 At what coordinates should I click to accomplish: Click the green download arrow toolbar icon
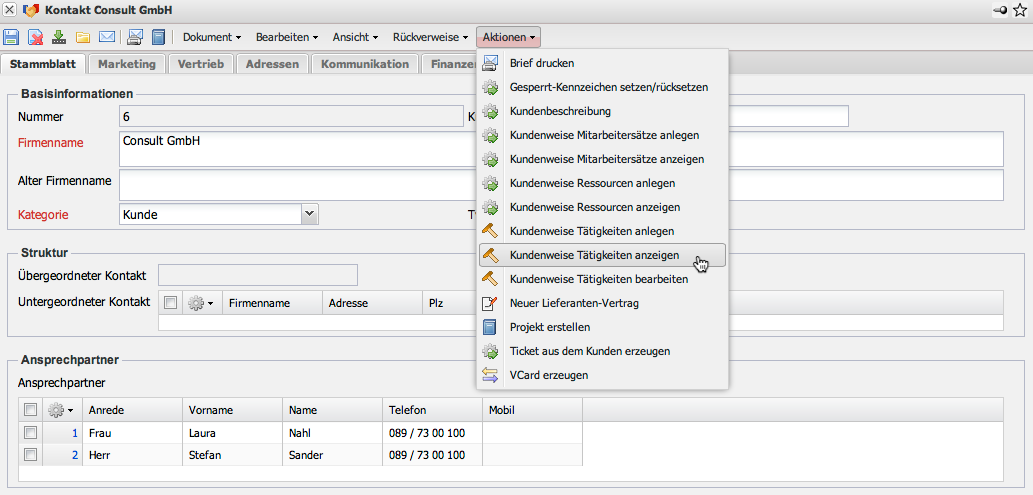click(59, 38)
